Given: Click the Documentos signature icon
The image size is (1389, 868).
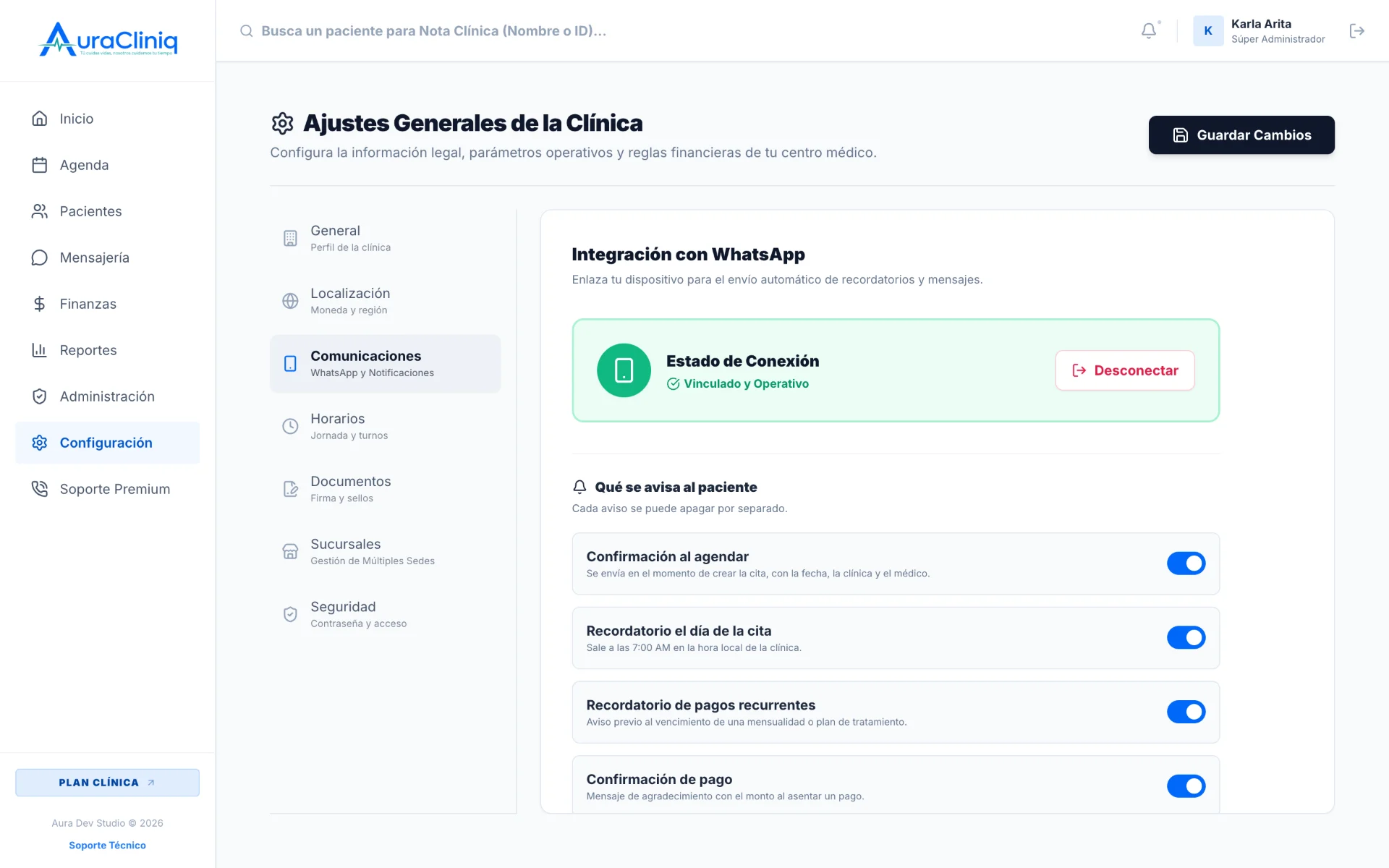Looking at the screenshot, I should (290, 489).
